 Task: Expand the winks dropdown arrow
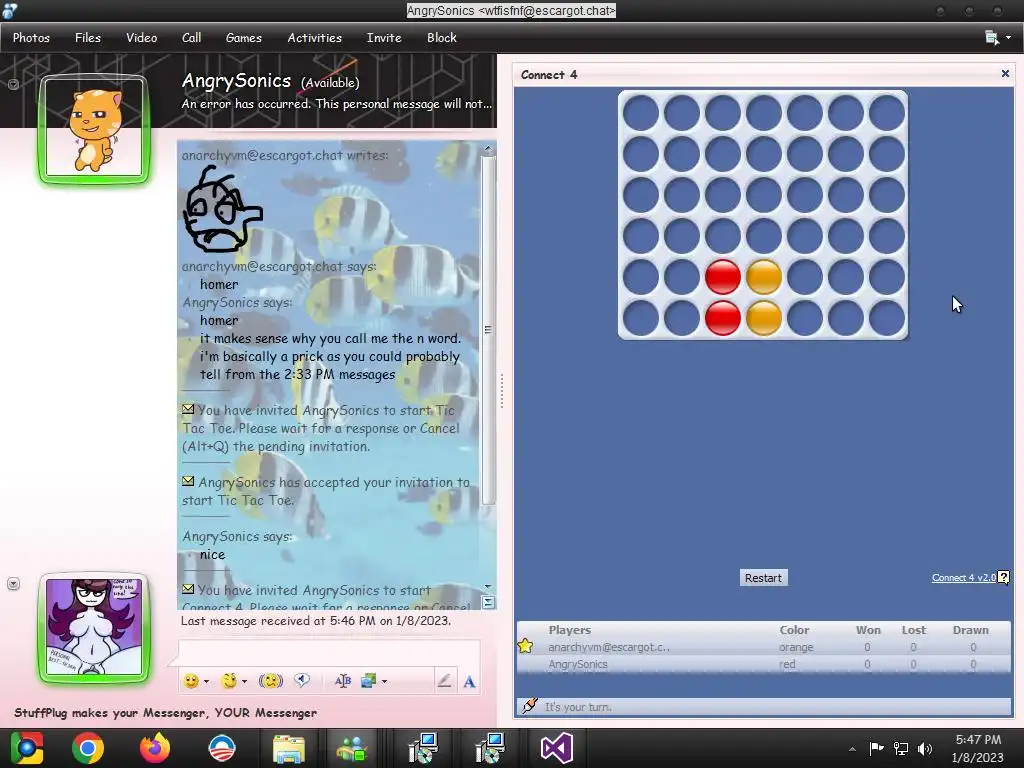pos(244,682)
